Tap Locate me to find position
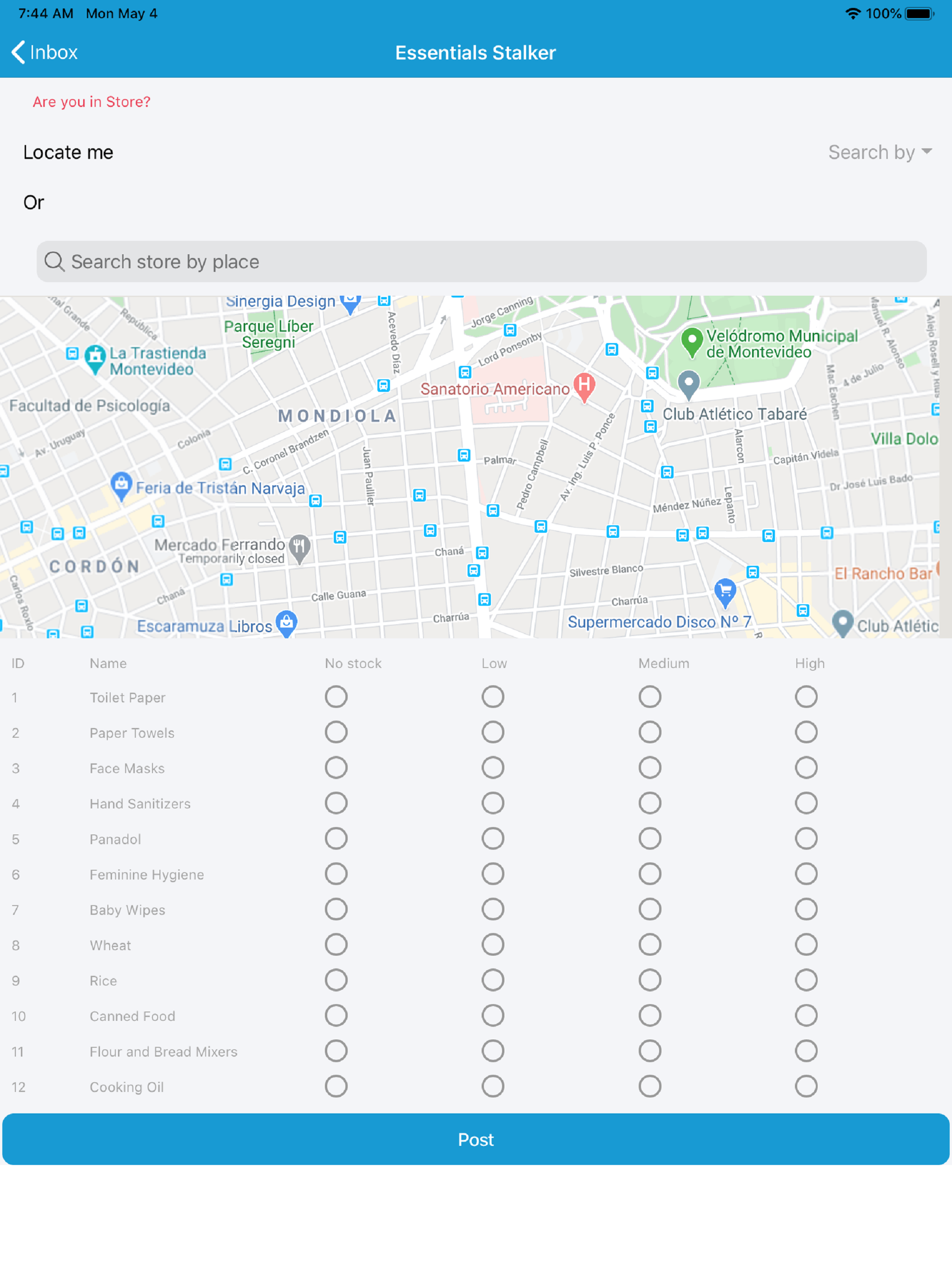Screen dimensions: 952x1270 (68, 152)
